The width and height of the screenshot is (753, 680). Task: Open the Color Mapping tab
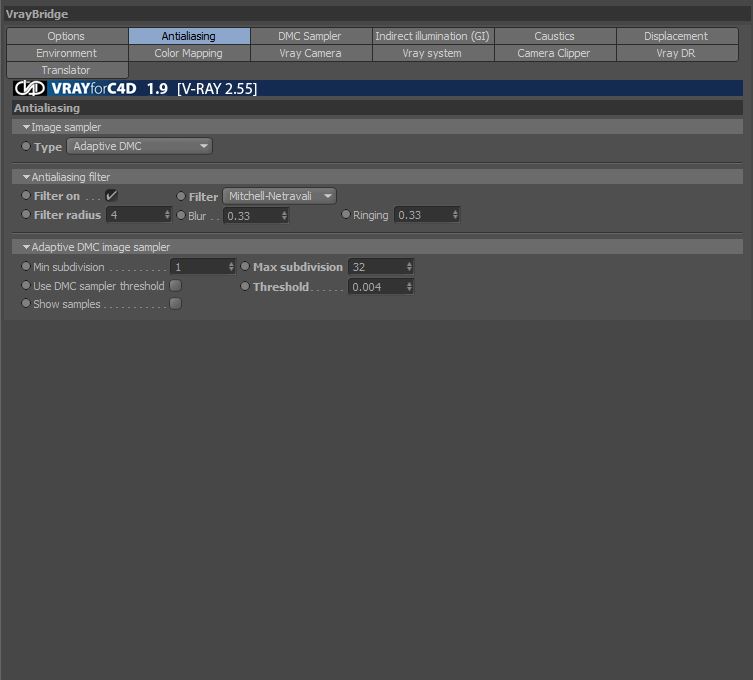point(189,53)
